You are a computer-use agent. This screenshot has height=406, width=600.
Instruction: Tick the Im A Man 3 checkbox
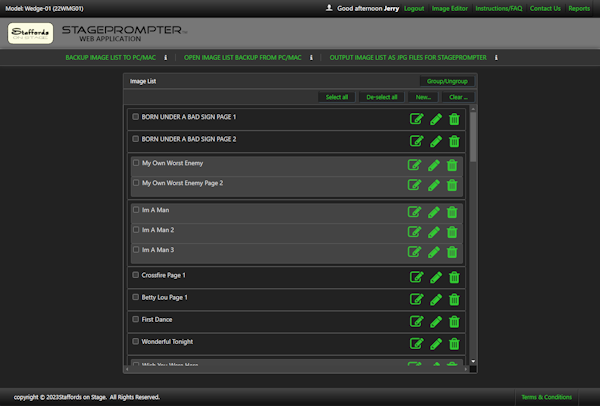136,249
